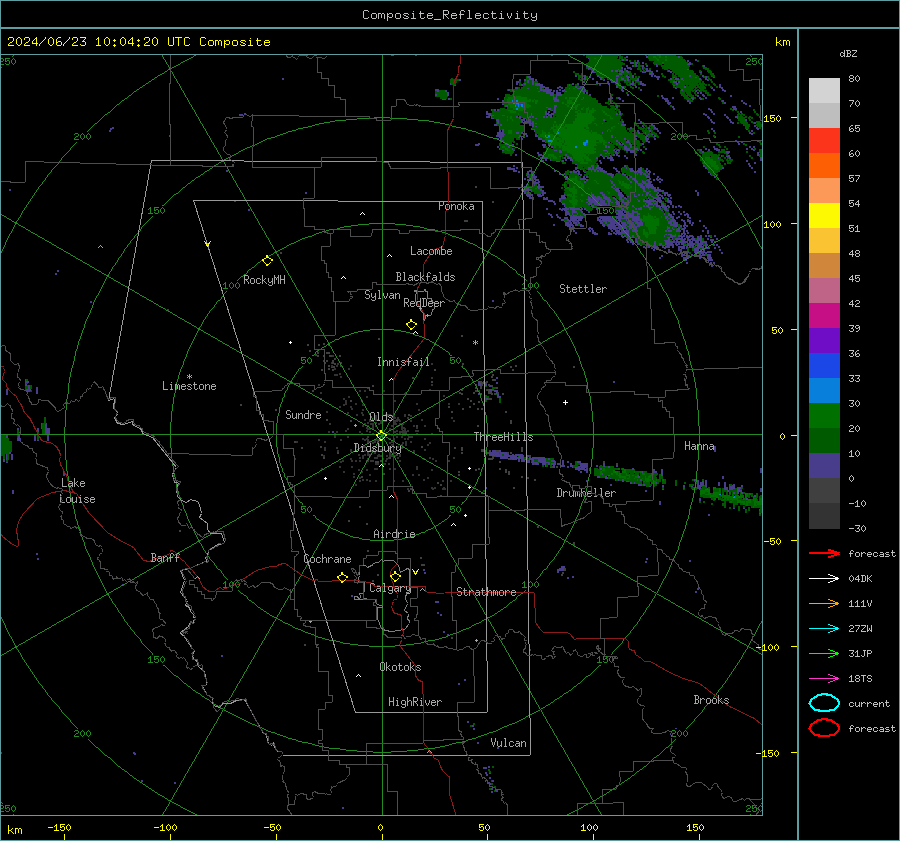900x841 pixels.
Task: Select the Lake Louise label
Action: 77,491
